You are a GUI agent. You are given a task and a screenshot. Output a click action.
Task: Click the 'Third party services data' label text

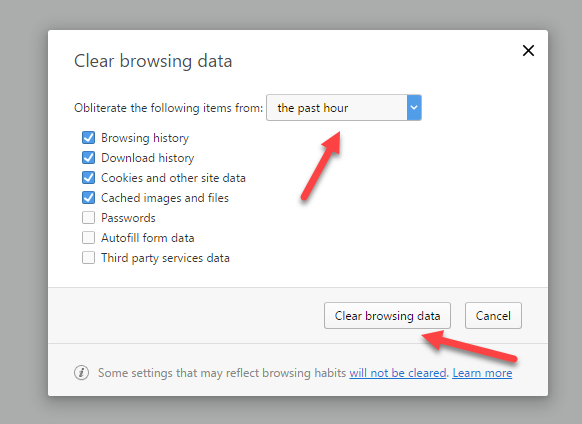tap(165, 258)
